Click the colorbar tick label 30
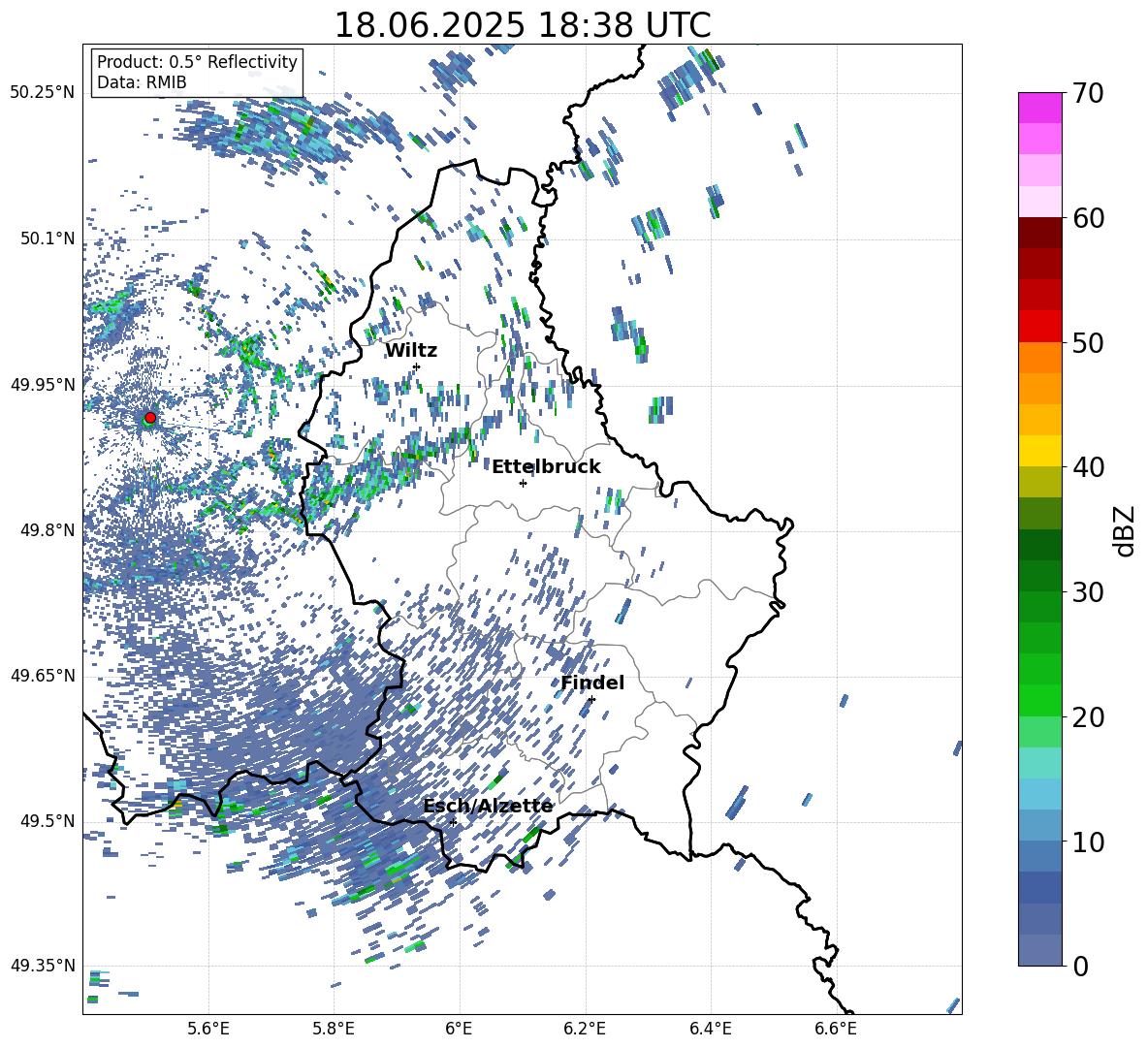 1088,592
